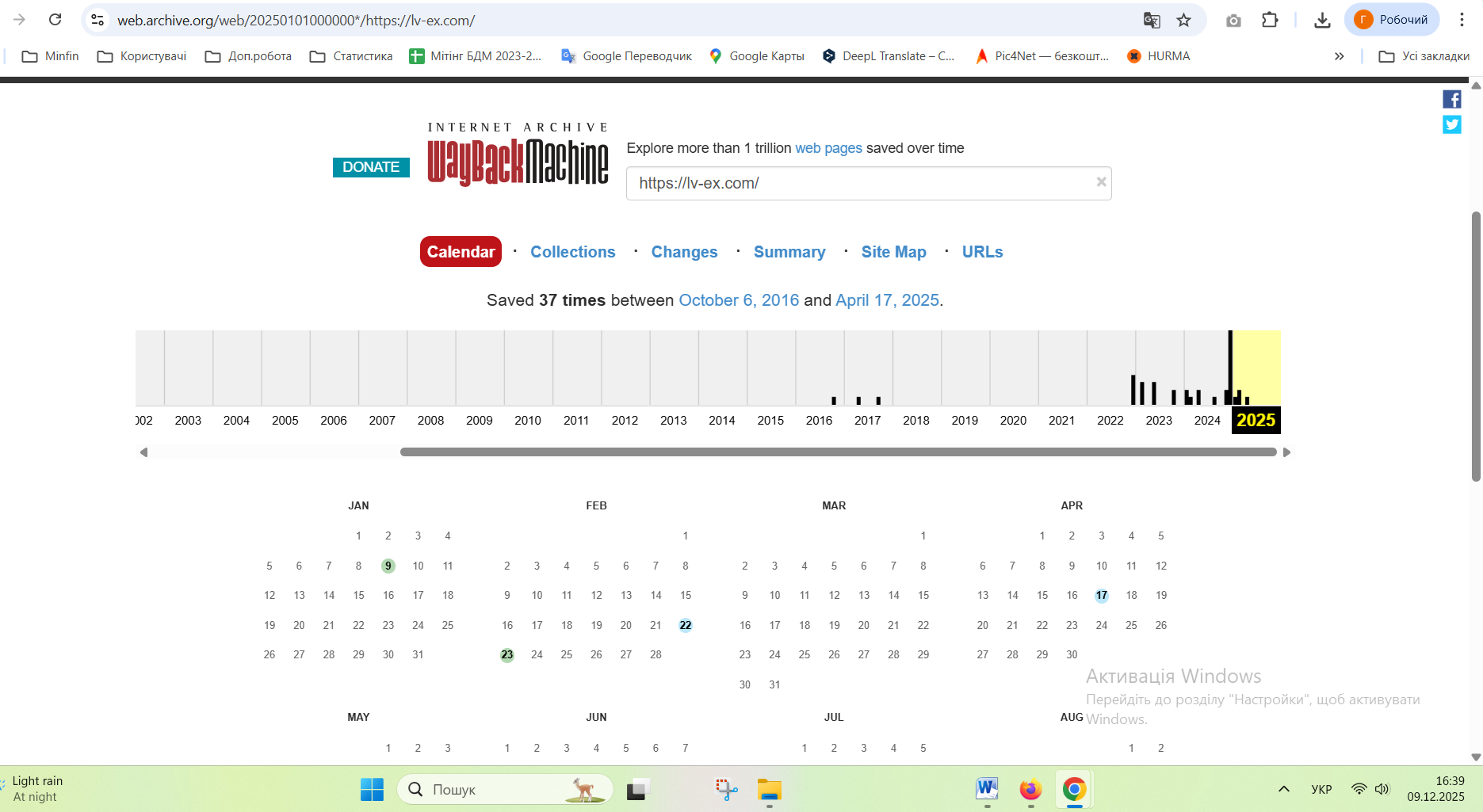The width and height of the screenshot is (1483, 812).
Task: Open the 'web pages' link
Action: [828, 148]
